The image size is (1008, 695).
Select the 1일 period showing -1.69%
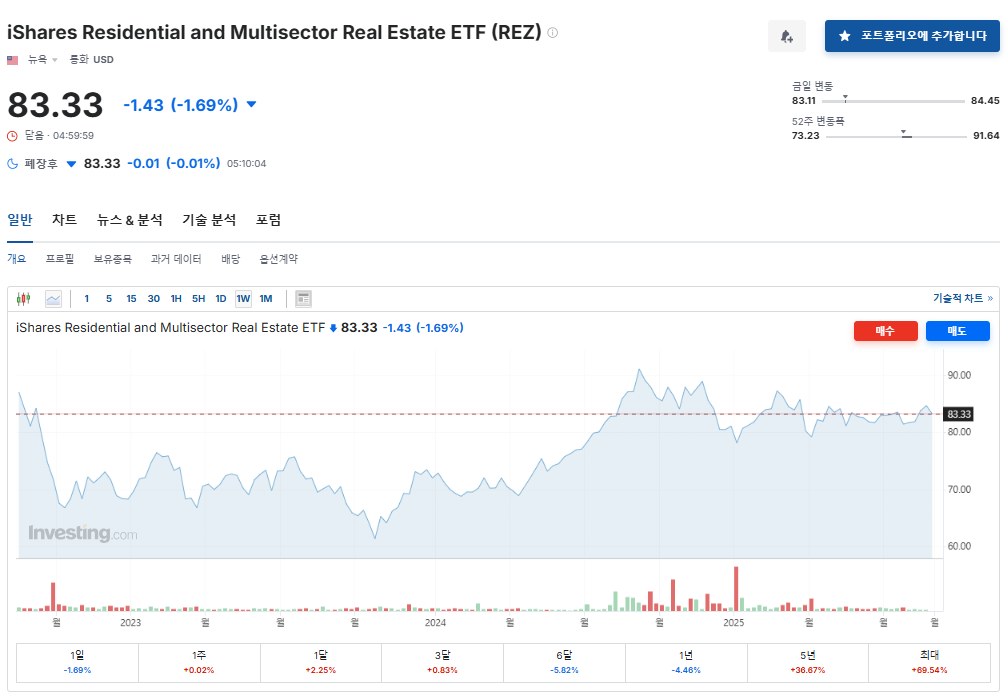77,662
